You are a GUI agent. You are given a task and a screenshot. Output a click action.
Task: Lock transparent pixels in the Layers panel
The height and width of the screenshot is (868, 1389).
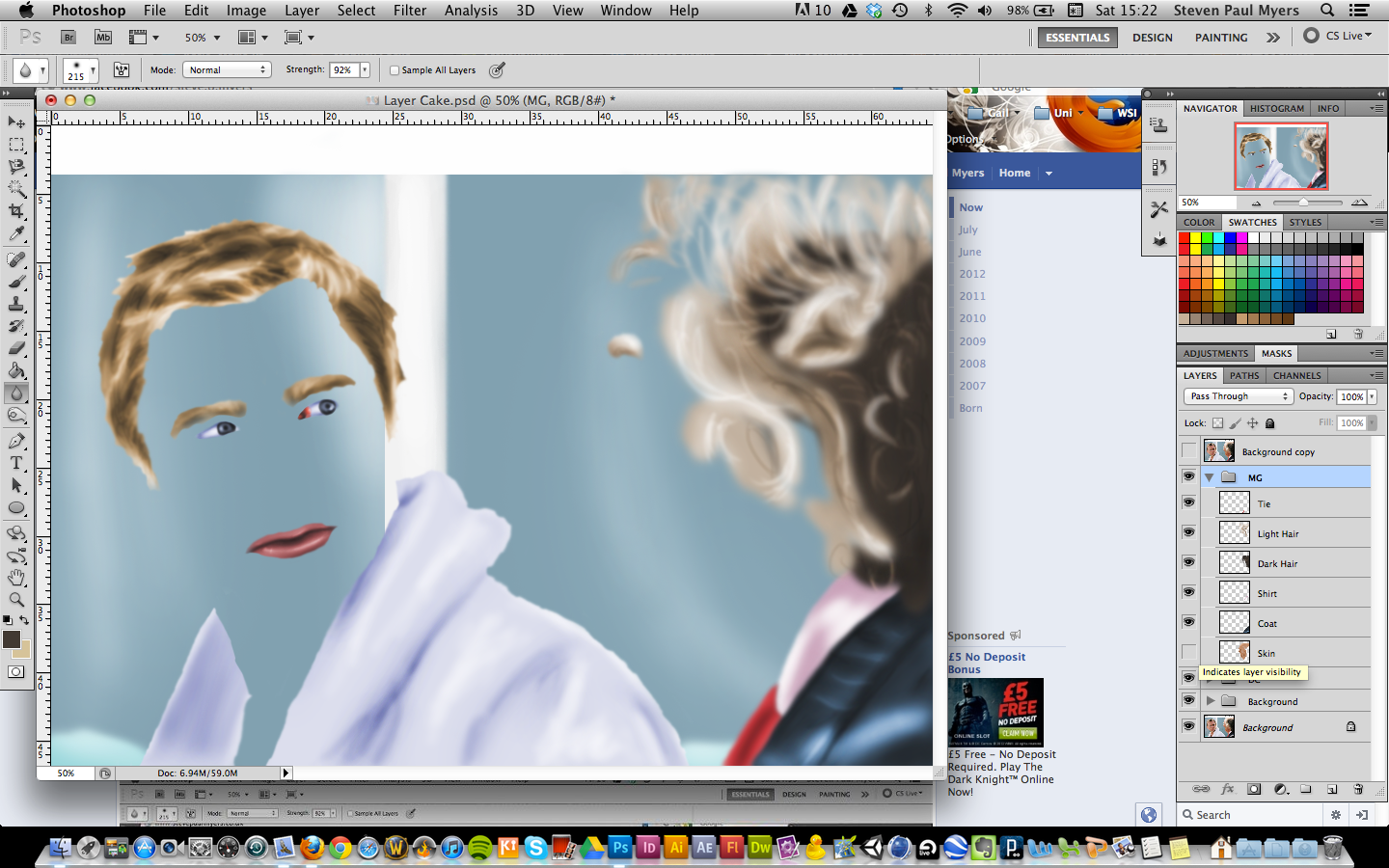(1217, 422)
